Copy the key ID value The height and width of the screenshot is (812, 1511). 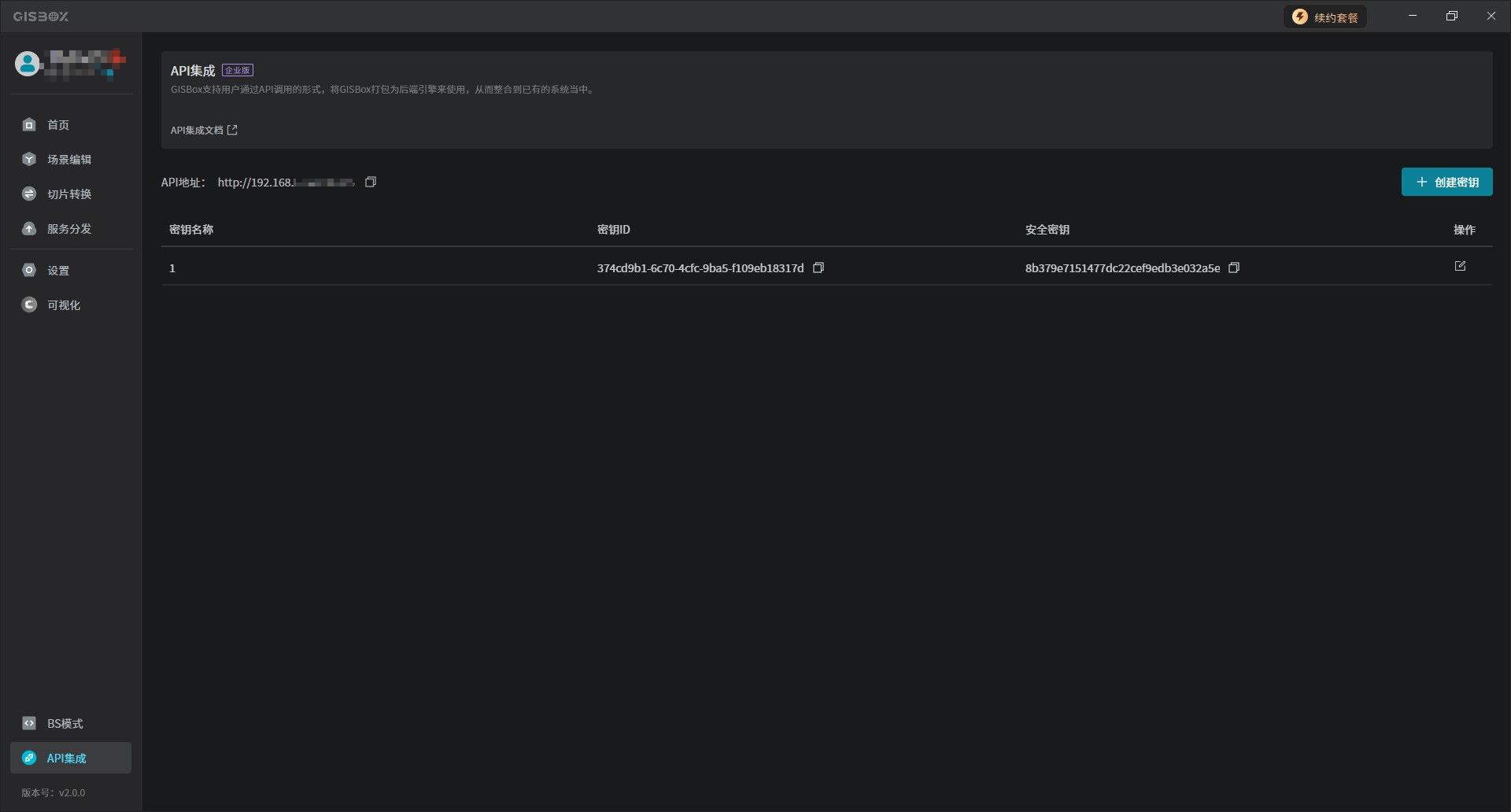(818, 268)
